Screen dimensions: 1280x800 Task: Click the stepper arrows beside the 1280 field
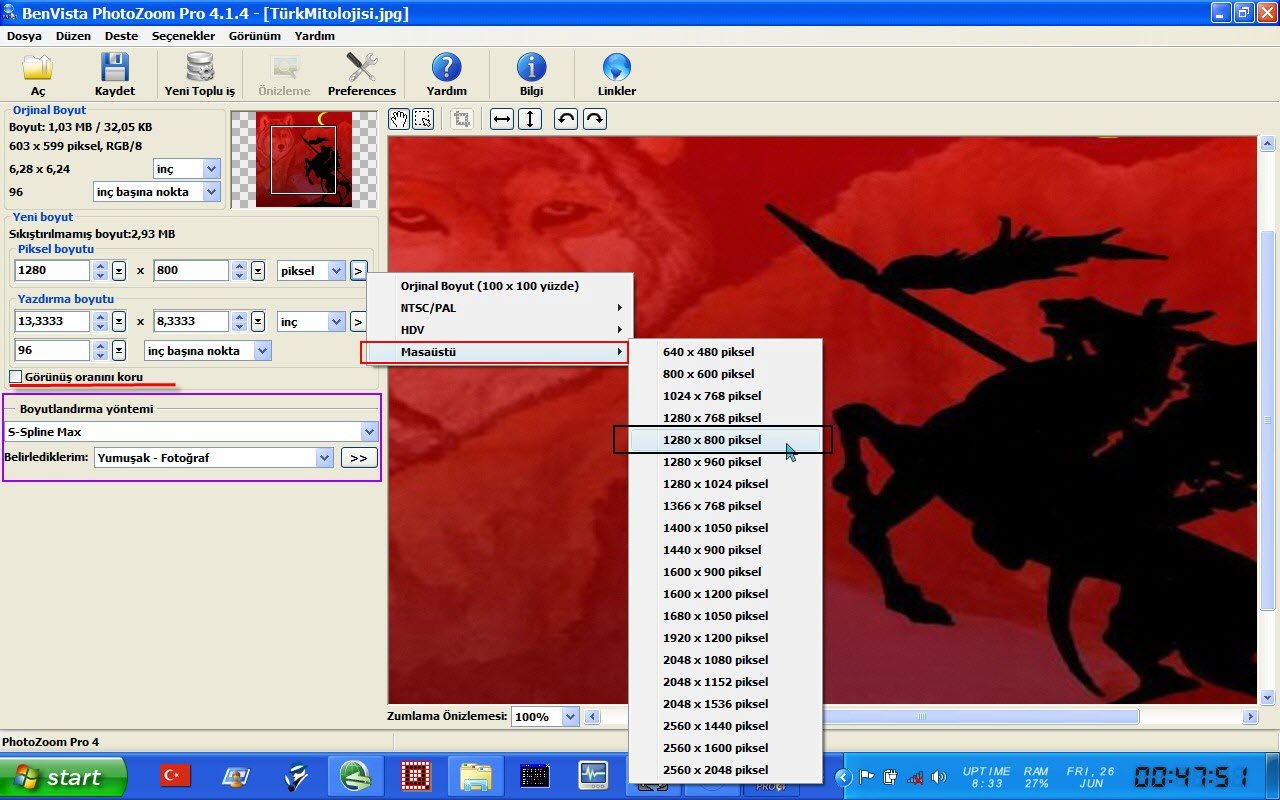point(100,271)
